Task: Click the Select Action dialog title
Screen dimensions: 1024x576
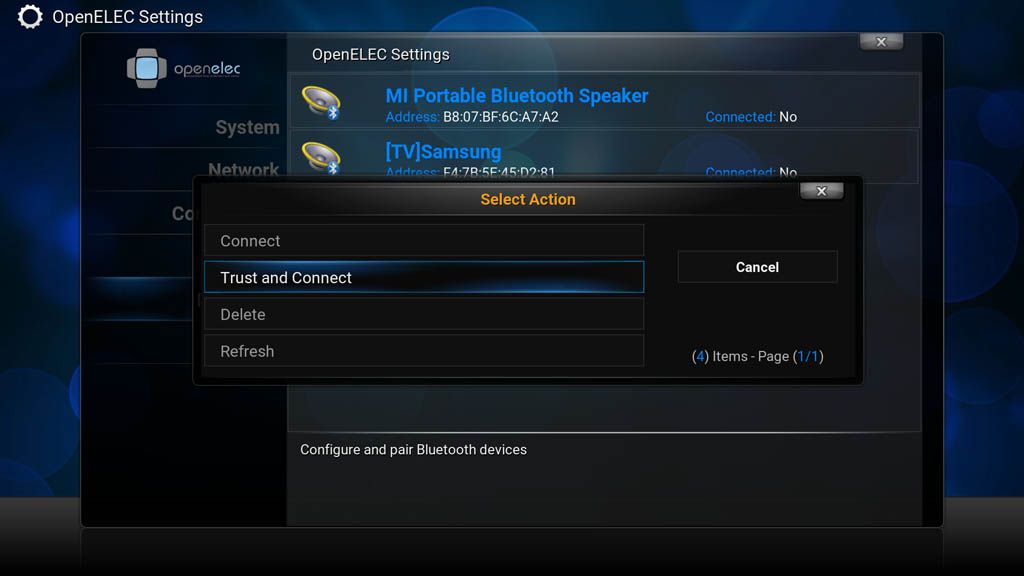Action: 528,199
